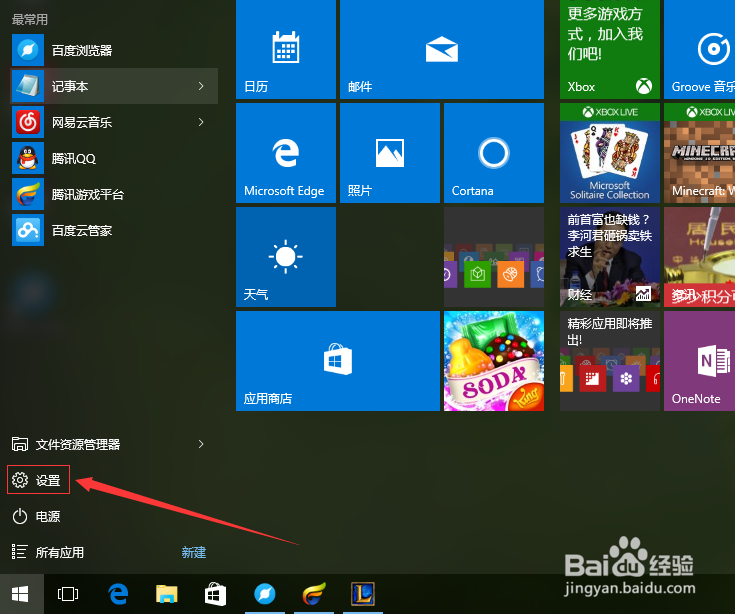This screenshot has width=735, height=614.
Task: Open 文件资源管理器 file explorer
Action: [114, 444]
